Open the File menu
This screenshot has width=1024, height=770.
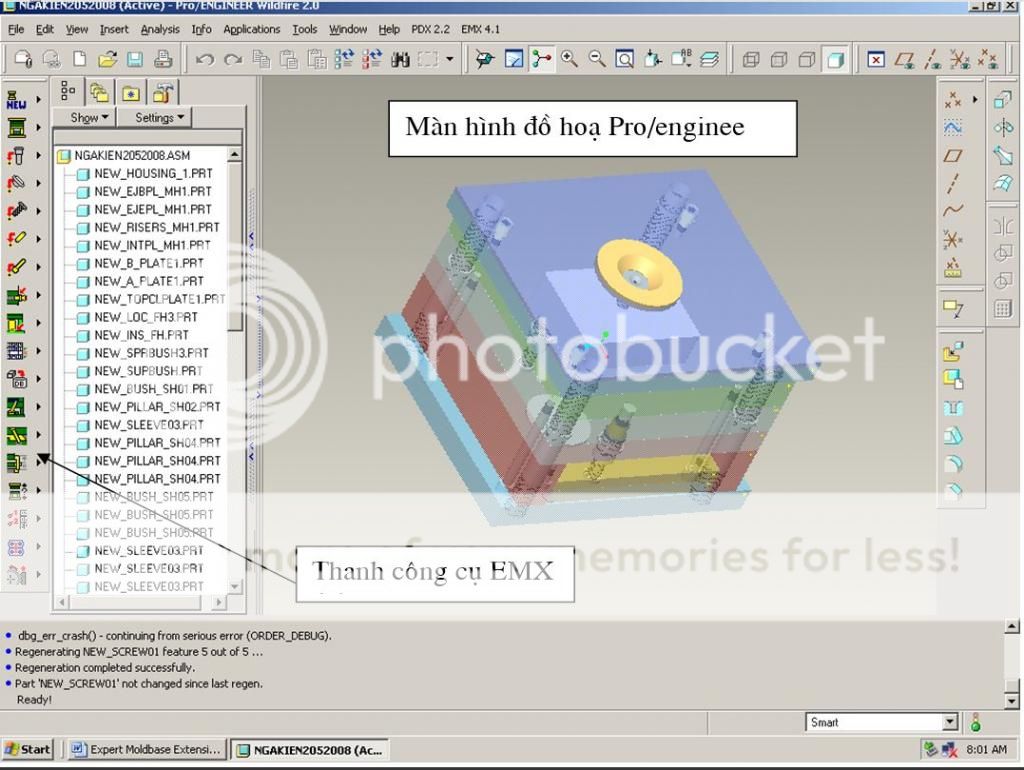[x=16, y=29]
